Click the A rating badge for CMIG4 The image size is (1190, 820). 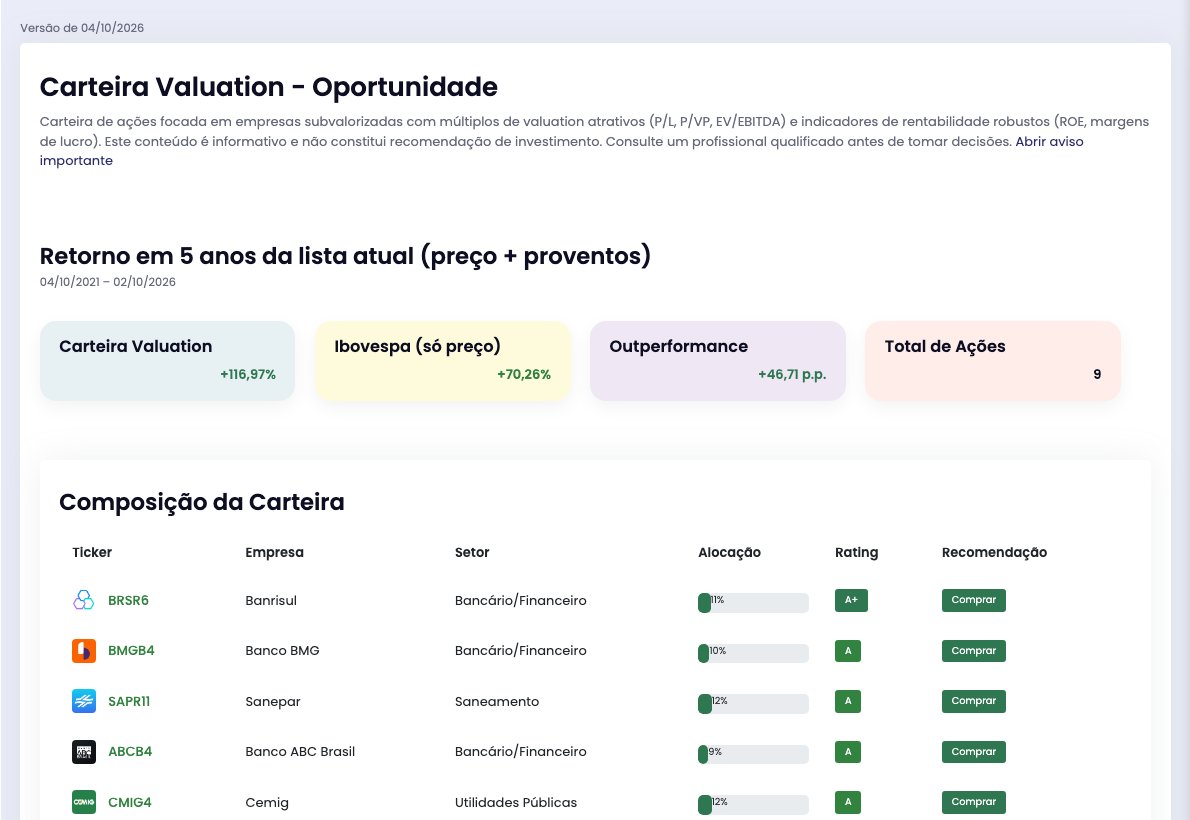[x=848, y=802]
